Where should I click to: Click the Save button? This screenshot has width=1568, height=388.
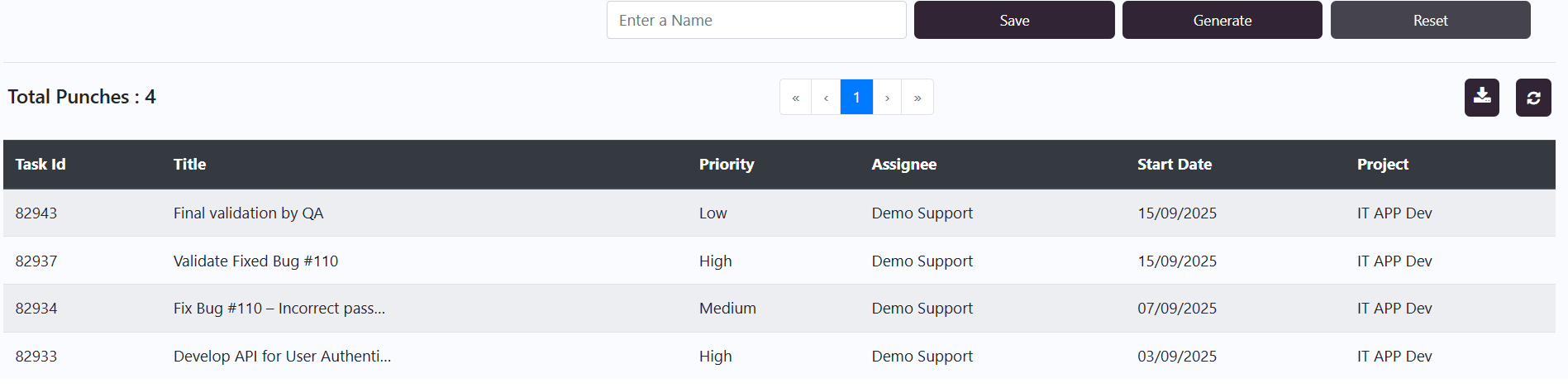[x=1013, y=21]
